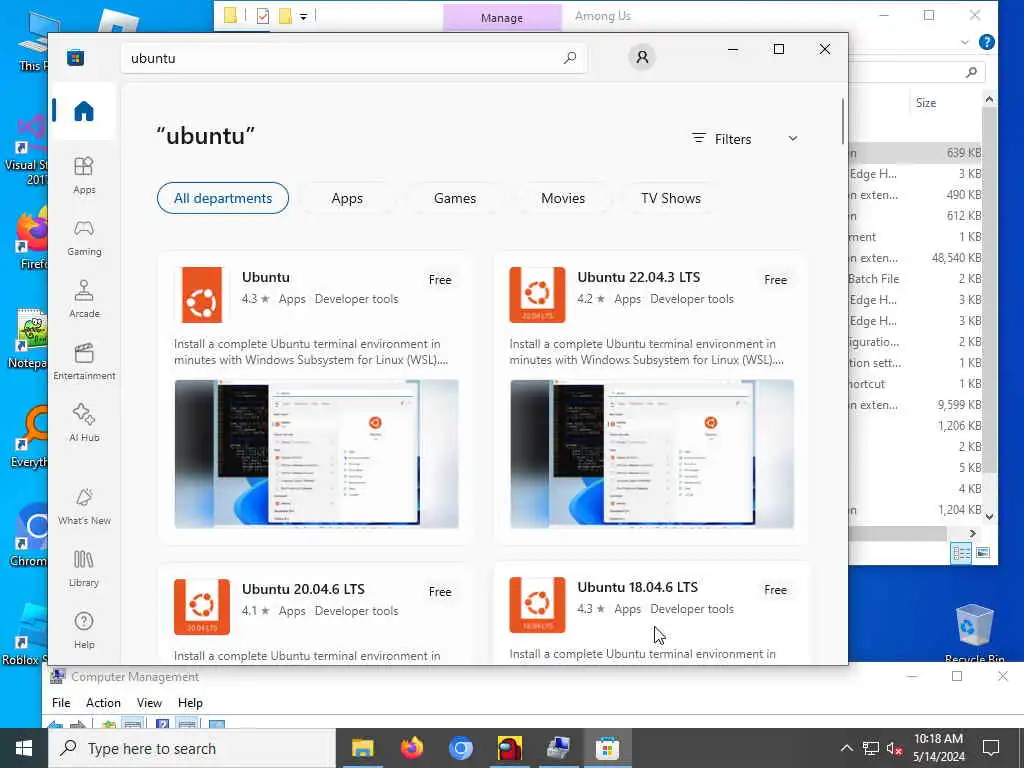Click the Size column header in File Explorer
This screenshot has height=768, width=1024.
(x=926, y=103)
